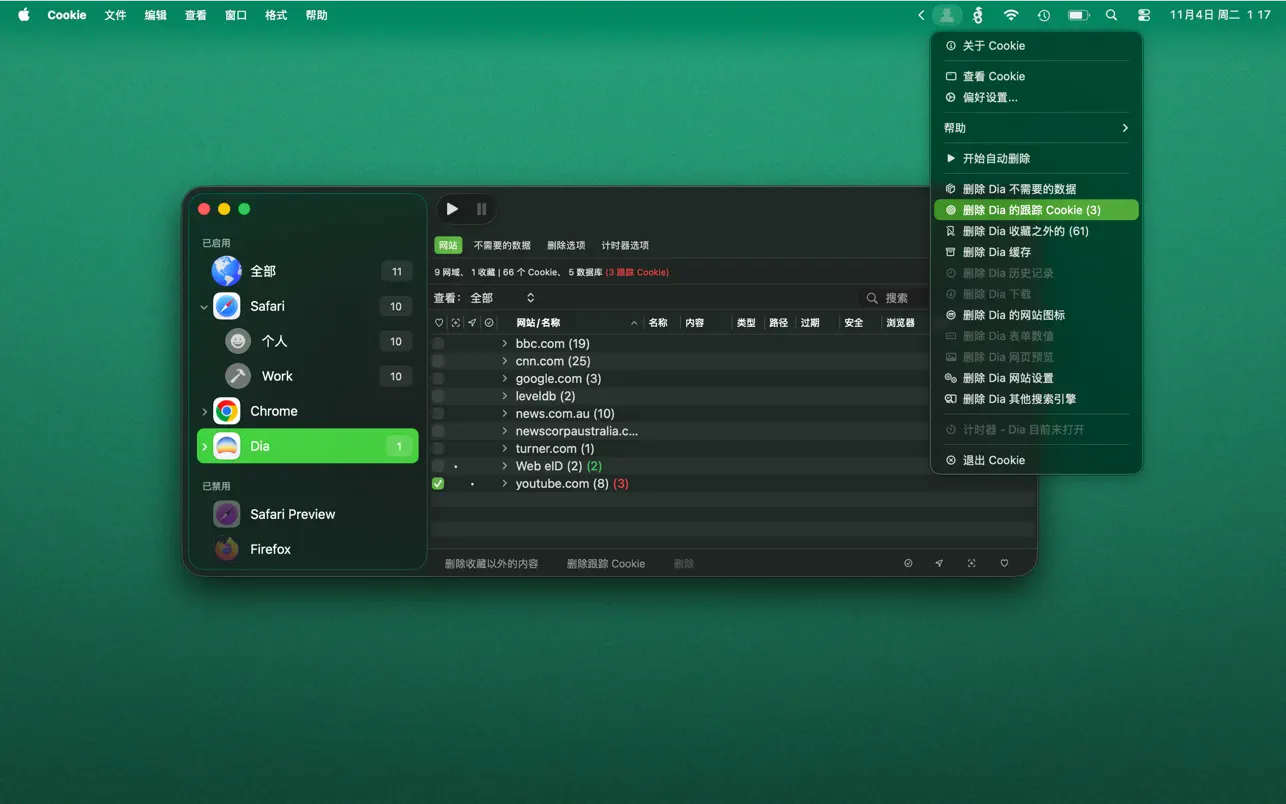Screen dimensions: 1286x804
Task: Open the Safari browser icon in sidebar
Action: (x=227, y=306)
